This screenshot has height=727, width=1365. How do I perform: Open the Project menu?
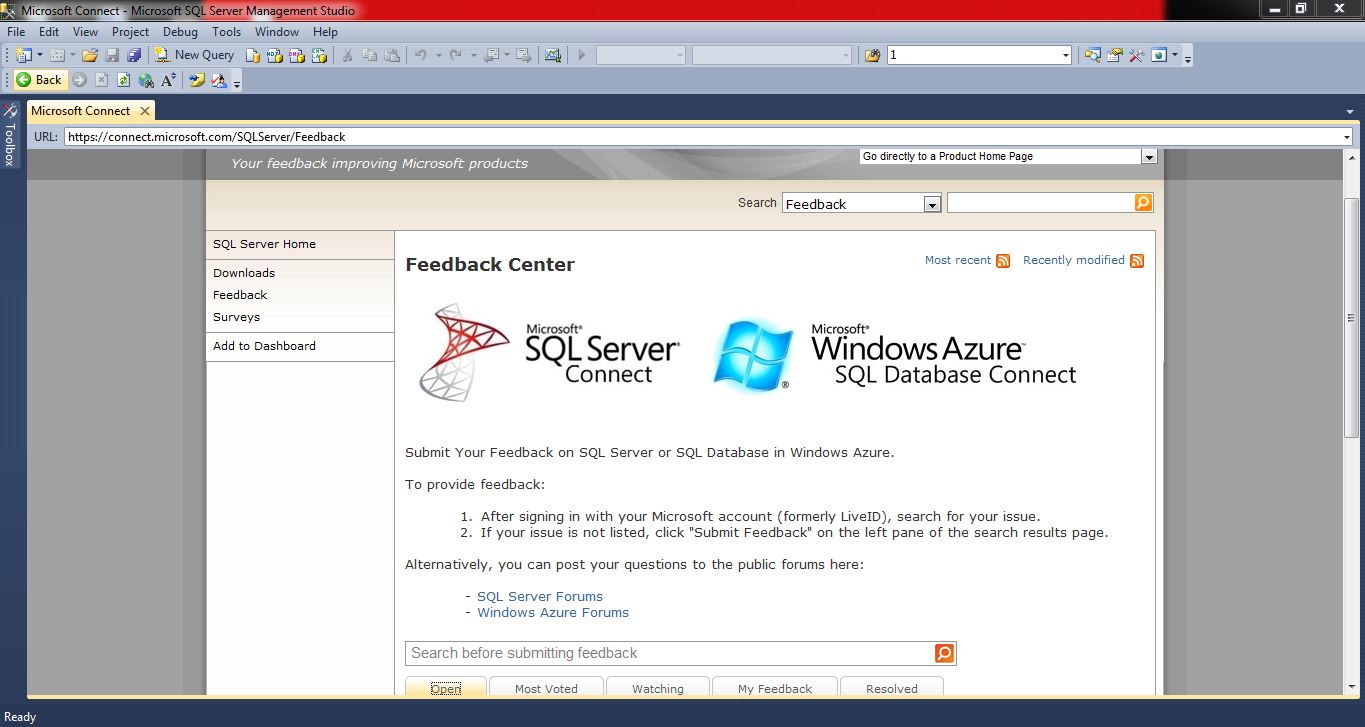click(130, 31)
